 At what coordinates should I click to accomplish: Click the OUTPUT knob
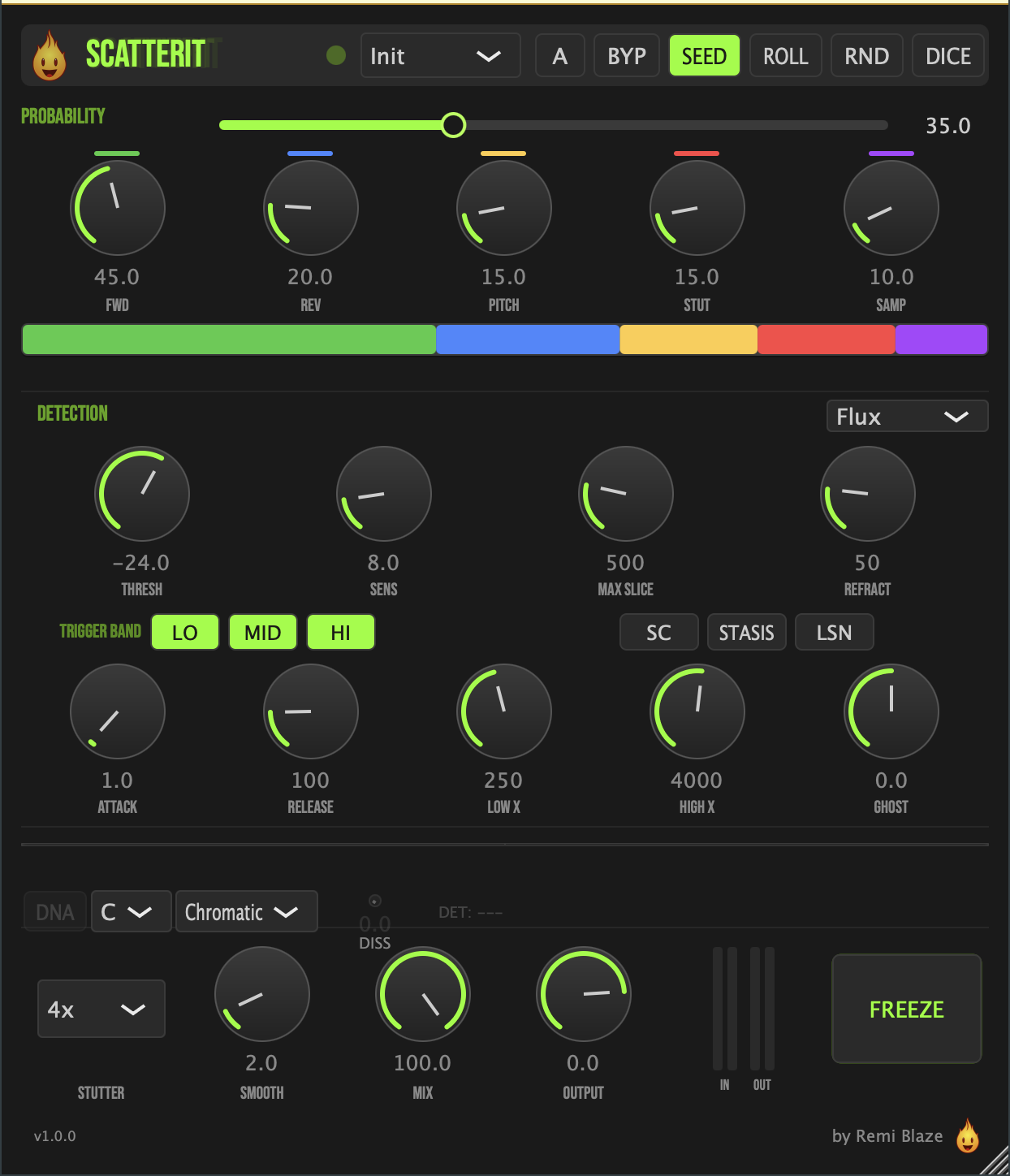(584, 994)
